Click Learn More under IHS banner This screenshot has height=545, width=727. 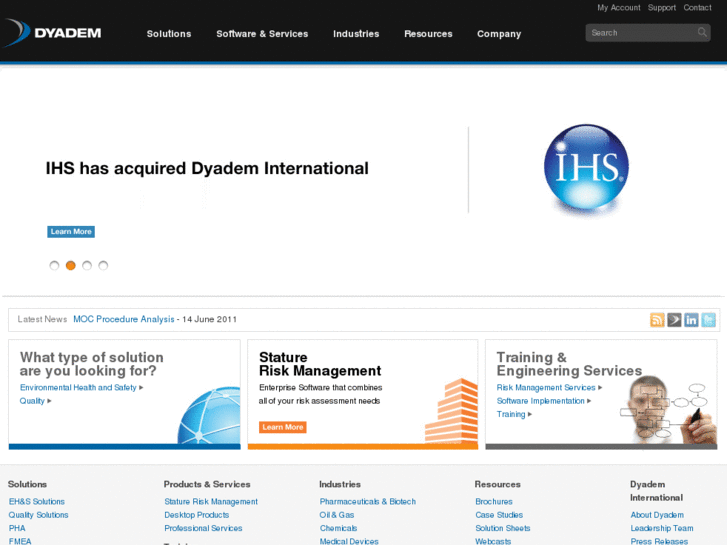pyautogui.click(x=71, y=232)
